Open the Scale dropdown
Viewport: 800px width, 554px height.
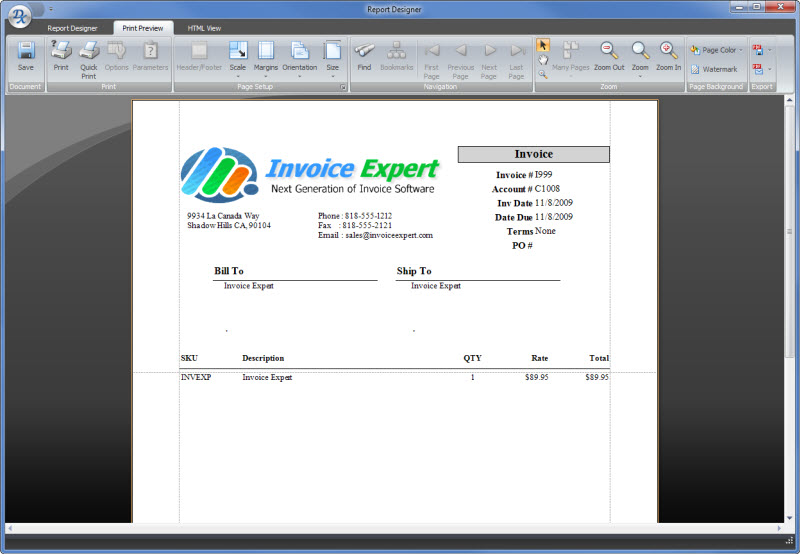[x=238, y=60]
